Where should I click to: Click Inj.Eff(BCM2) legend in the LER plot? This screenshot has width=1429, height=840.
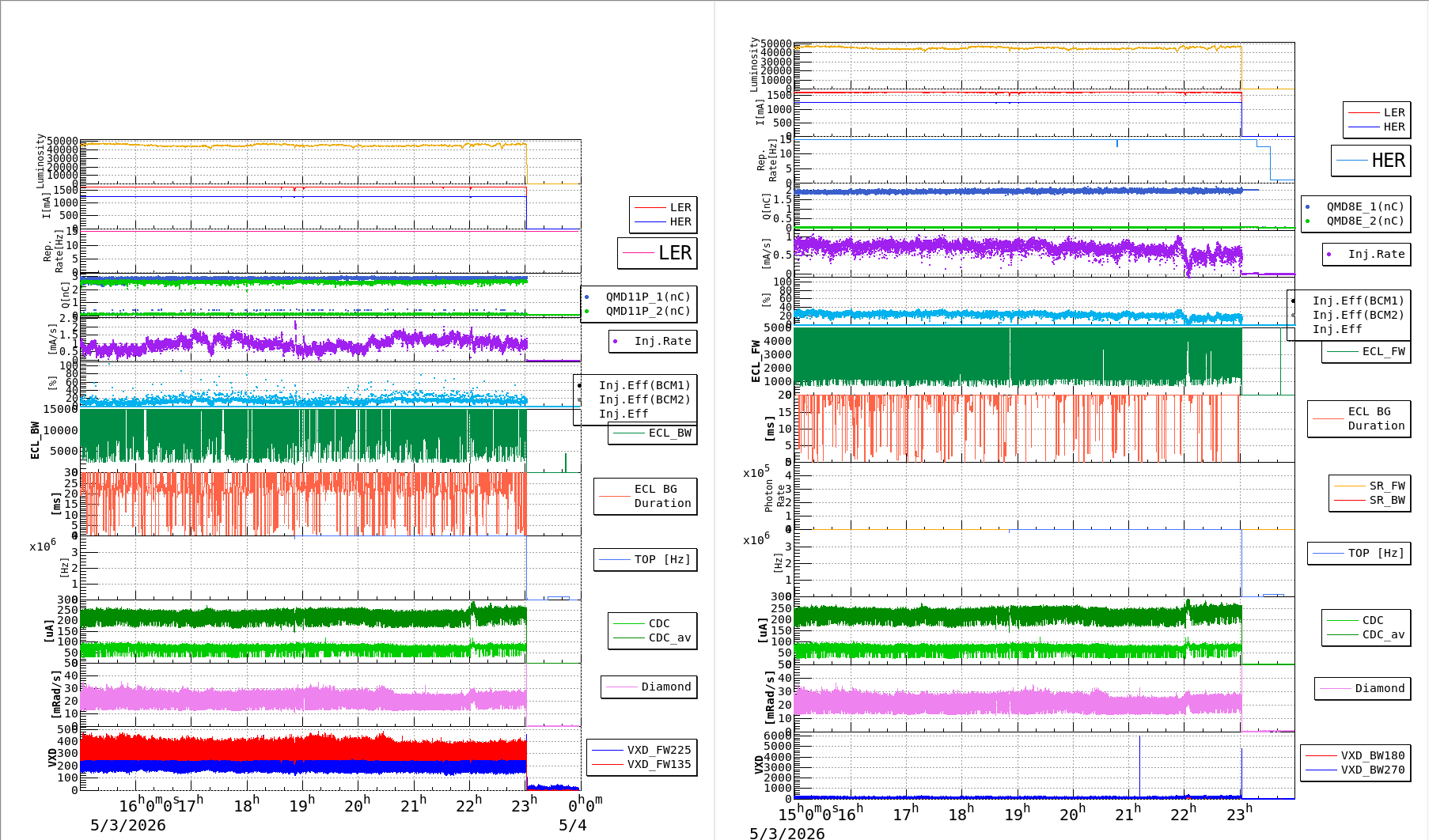pyautogui.click(x=644, y=399)
